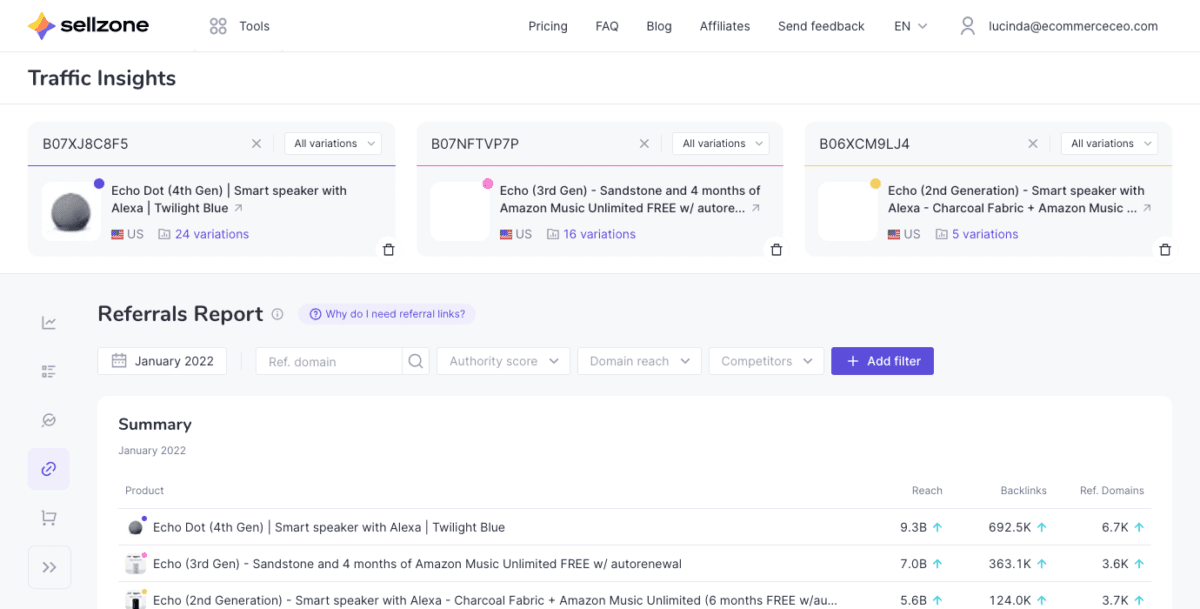Click the yellow color dot on Echo 2nd Gen card
Image resolution: width=1200 pixels, height=609 pixels.
pyautogui.click(x=875, y=184)
